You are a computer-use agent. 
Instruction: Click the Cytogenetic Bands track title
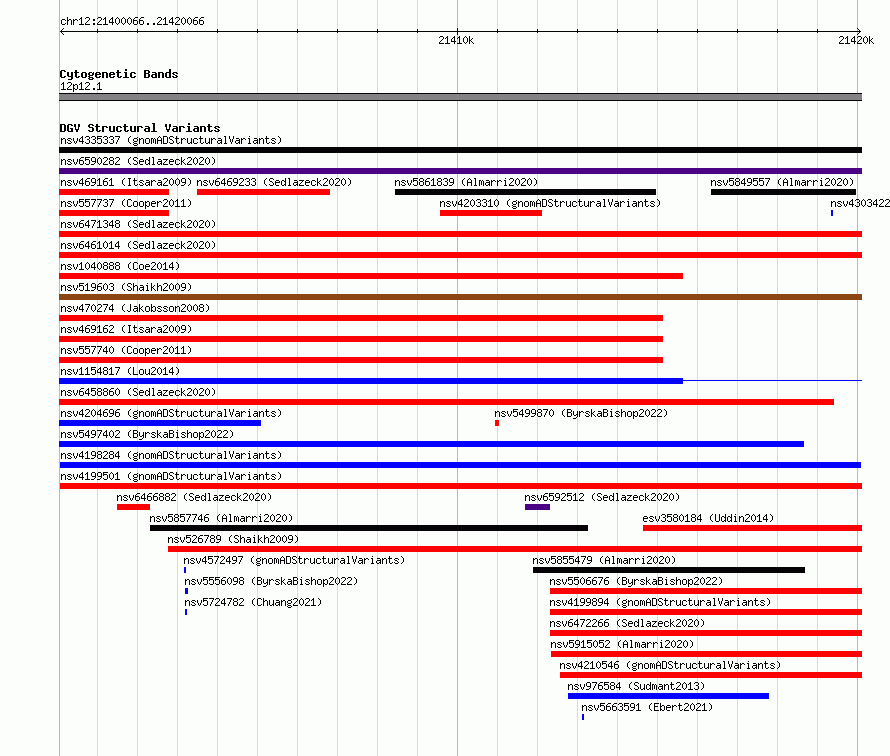(x=119, y=74)
